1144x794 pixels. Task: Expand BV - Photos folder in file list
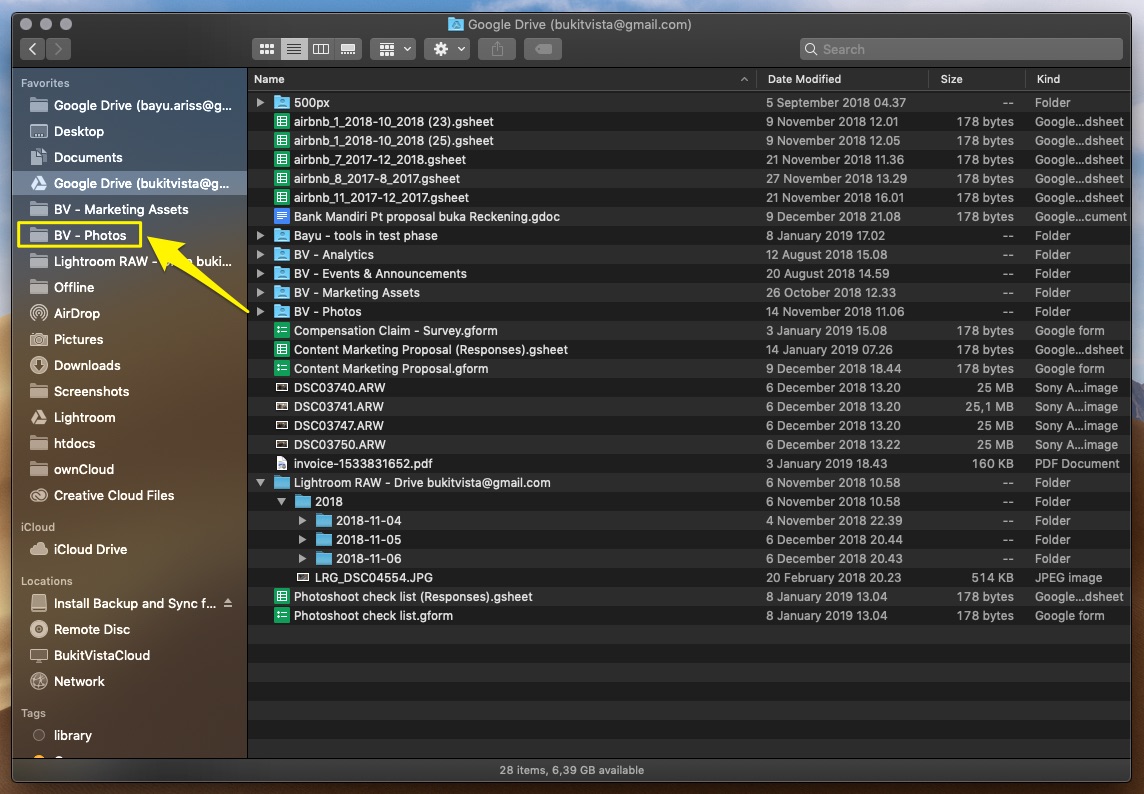[x=260, y=312]
